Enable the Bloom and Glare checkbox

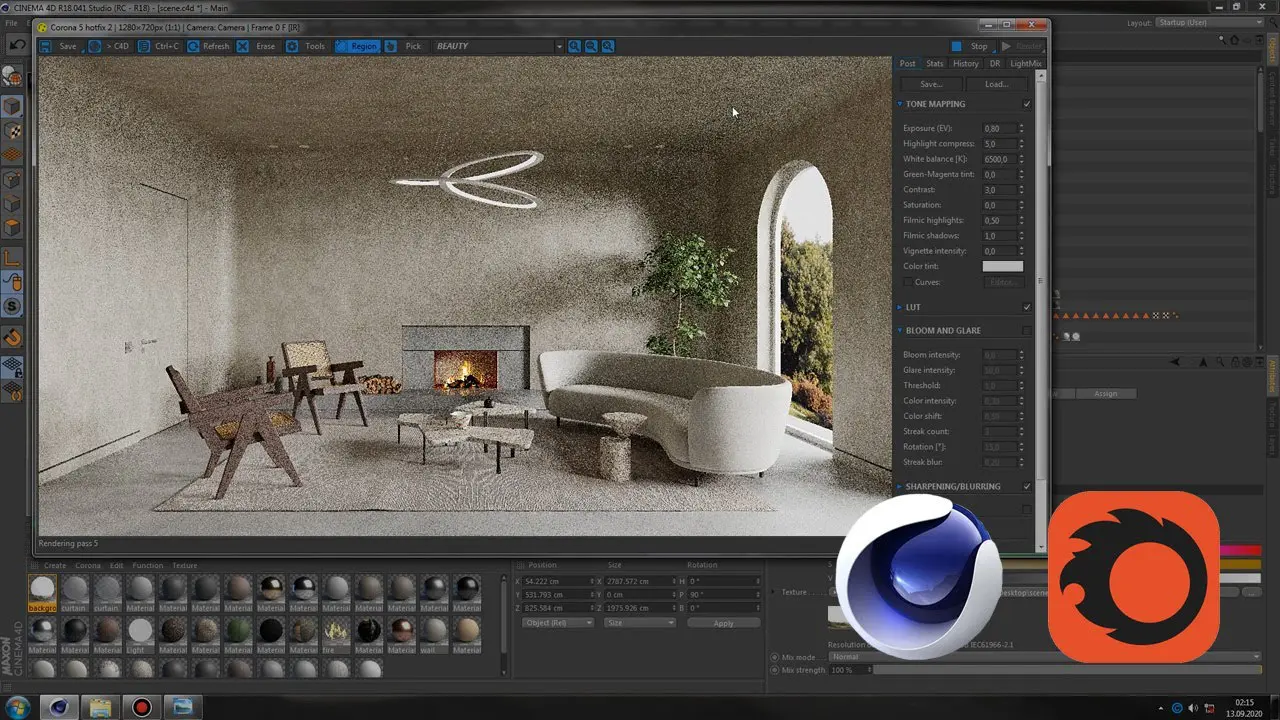click(1027, 330)
